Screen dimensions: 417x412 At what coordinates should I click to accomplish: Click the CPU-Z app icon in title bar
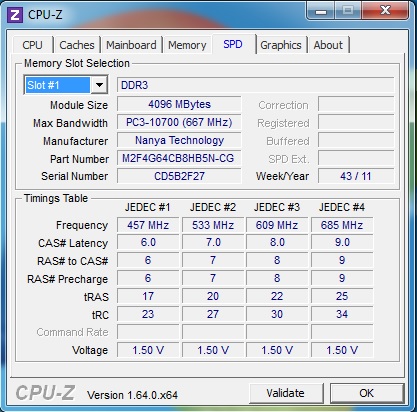15,15
